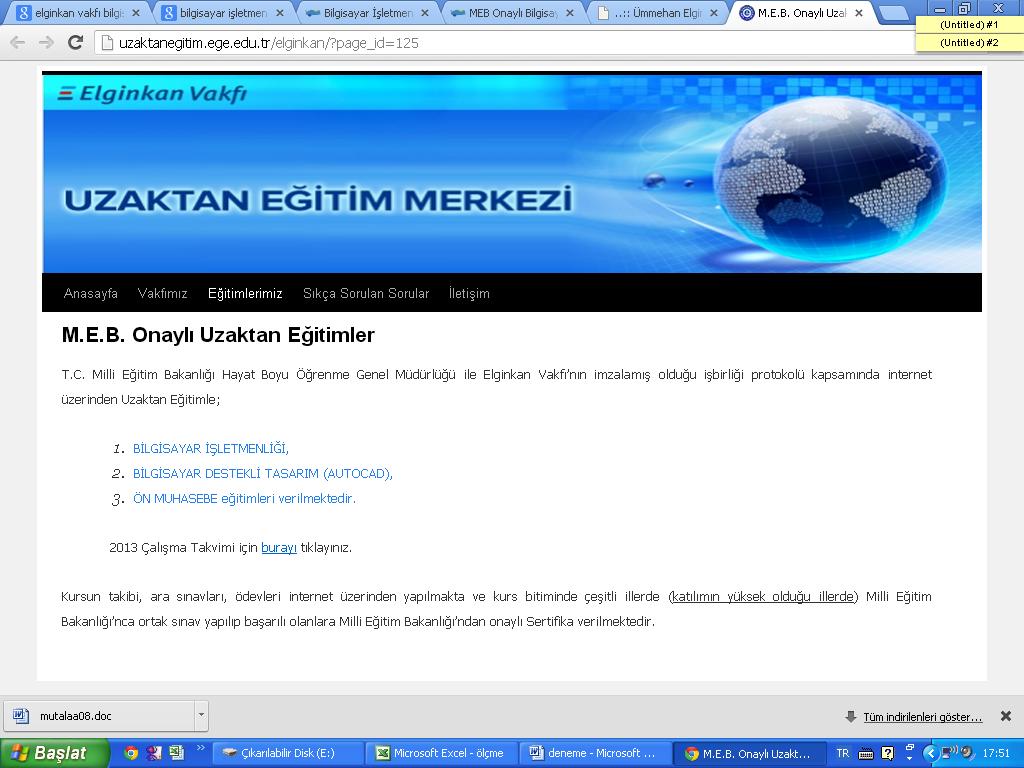Screen dimensions: 1024x768
Task: Open on-screen keyboard language bar icon
Action: [865, 754]
